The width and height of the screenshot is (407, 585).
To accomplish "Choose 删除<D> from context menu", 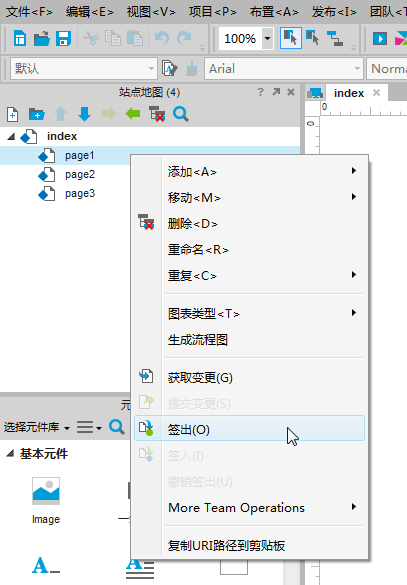I will click(249, 223).
